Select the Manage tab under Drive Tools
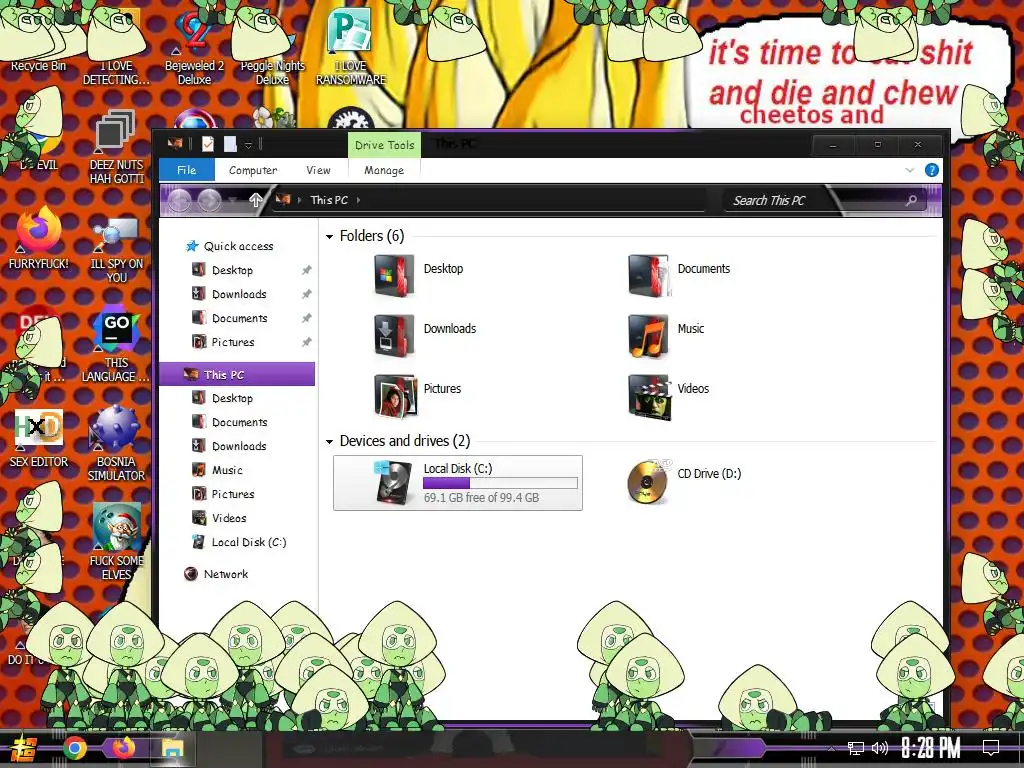Screen dimensions: 1024x768 [384, 170]
